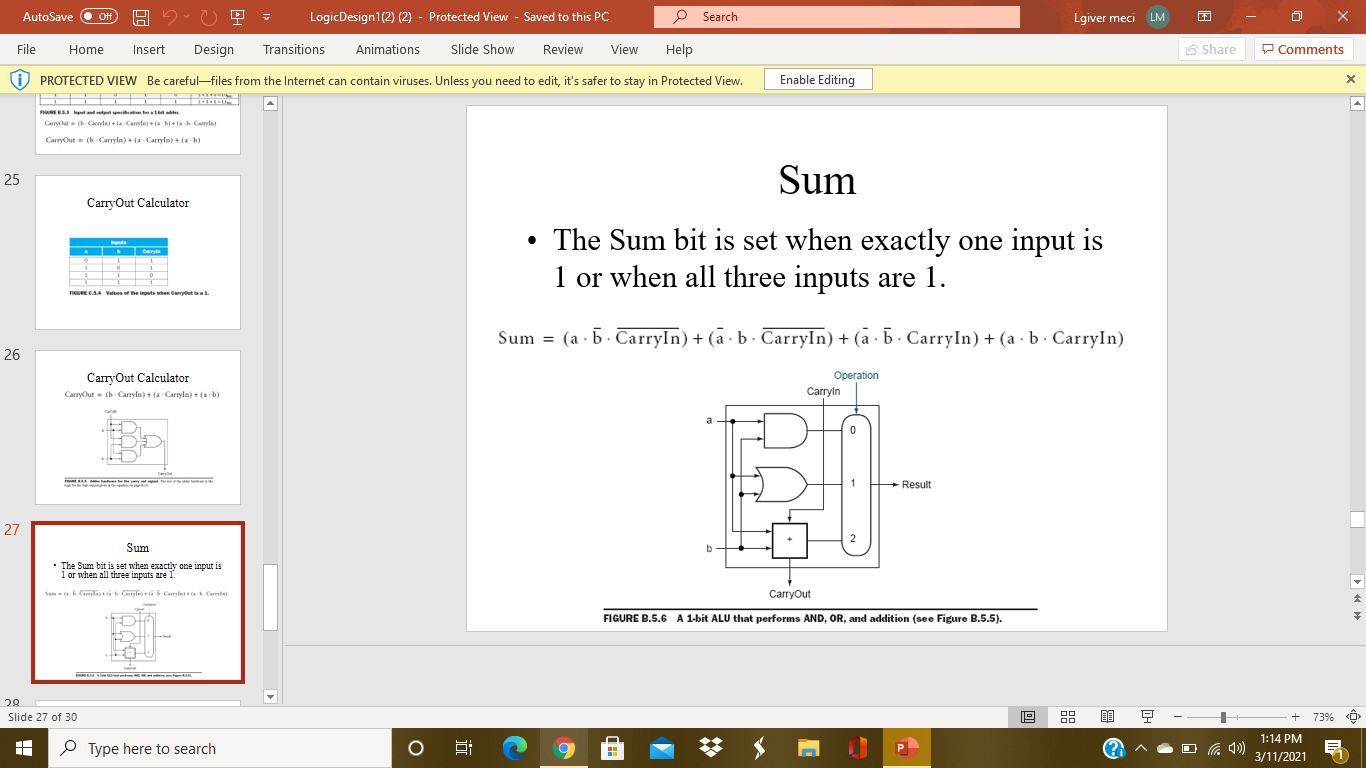
Task: Click main slide scrollbar up arrow
Action: pyautogui.click(x=1357, y=103)
